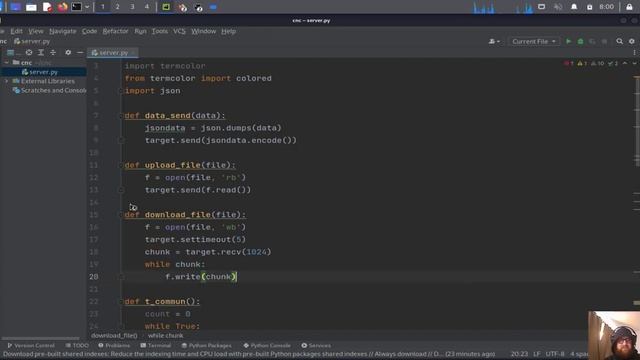This screenshot has height=360, width=640.
Task: Click Select Opened File target icon in Project panel
Action: coord(29,52)
